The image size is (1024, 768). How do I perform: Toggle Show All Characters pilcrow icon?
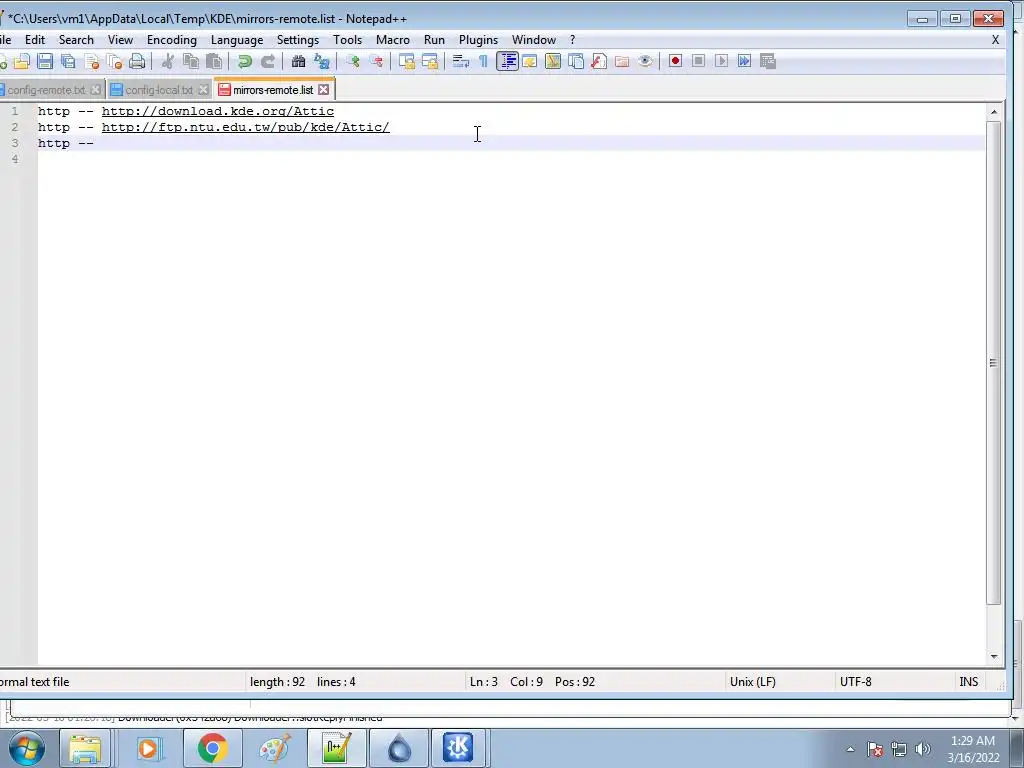(483, 61)
